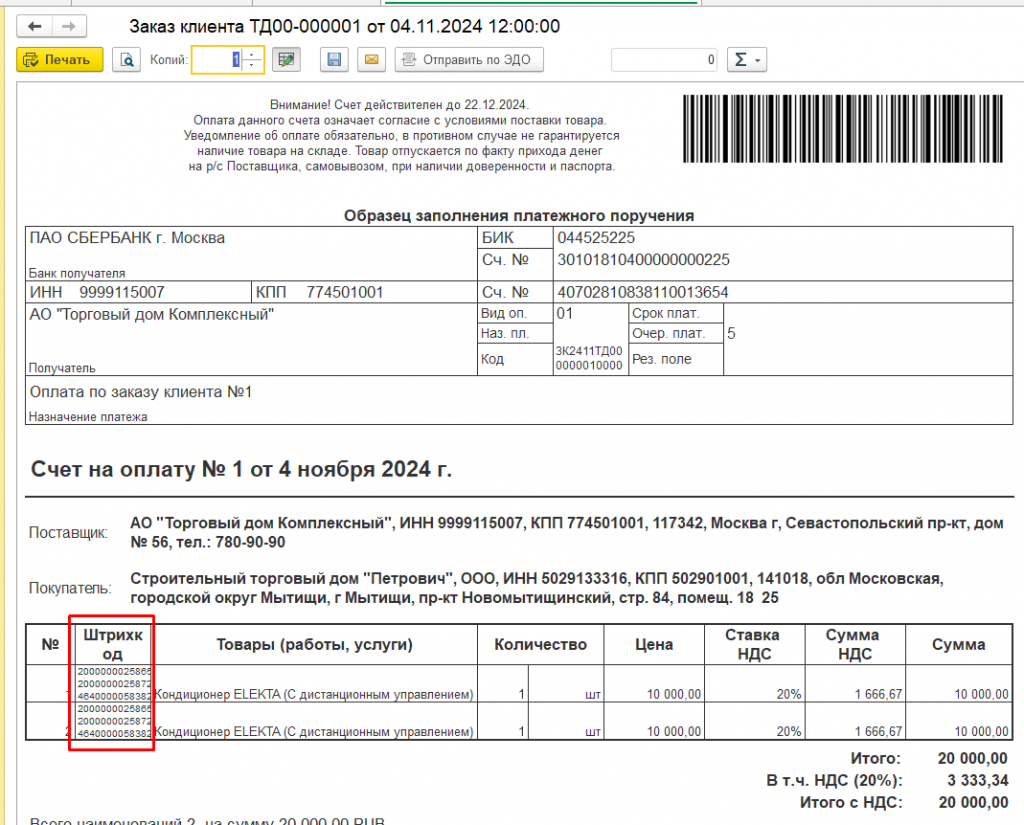Click the numeric sum field showing 0
1024x825 pixels.
664,59
